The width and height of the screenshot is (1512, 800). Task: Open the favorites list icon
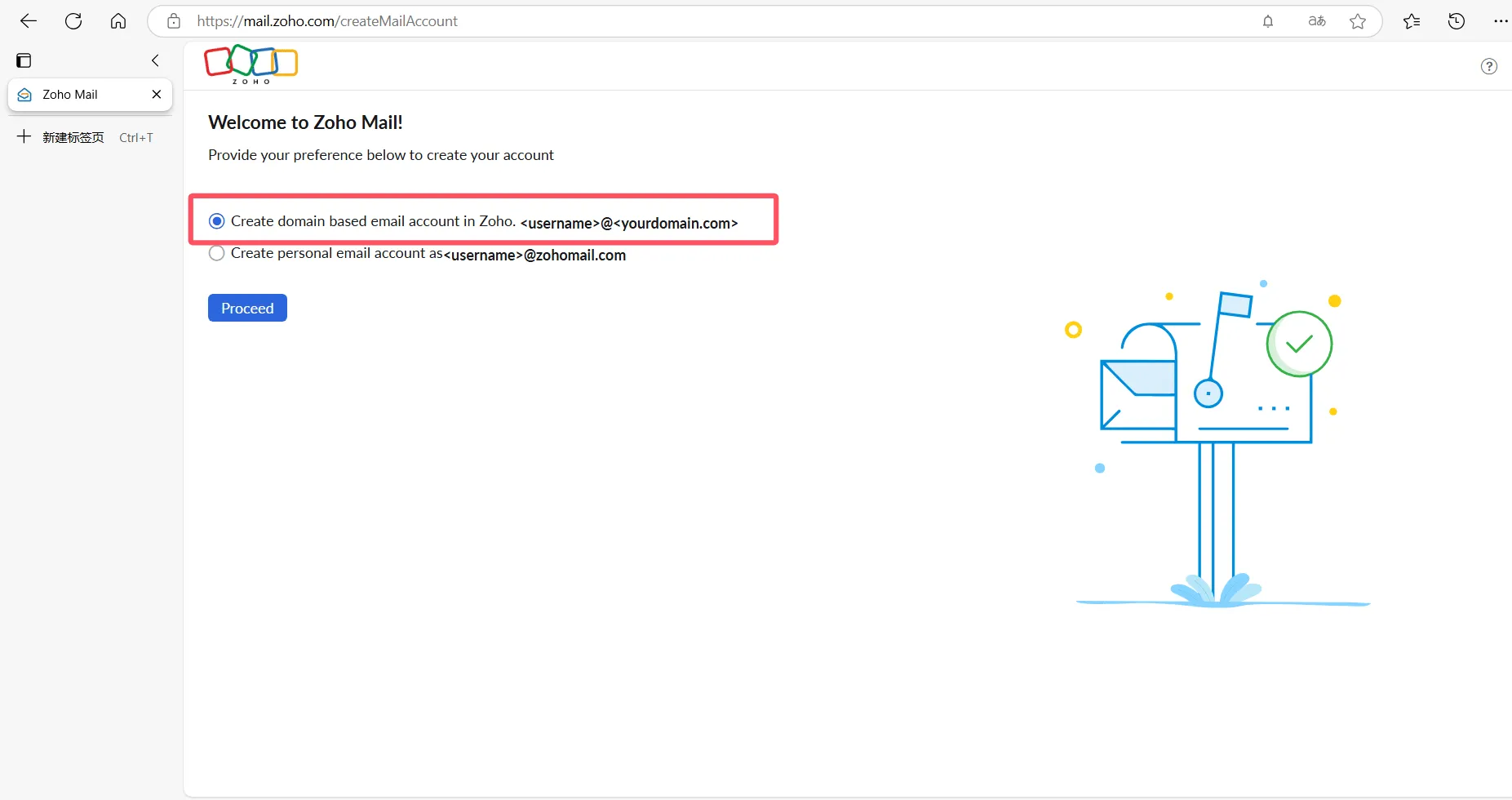tap(1412, 21)
